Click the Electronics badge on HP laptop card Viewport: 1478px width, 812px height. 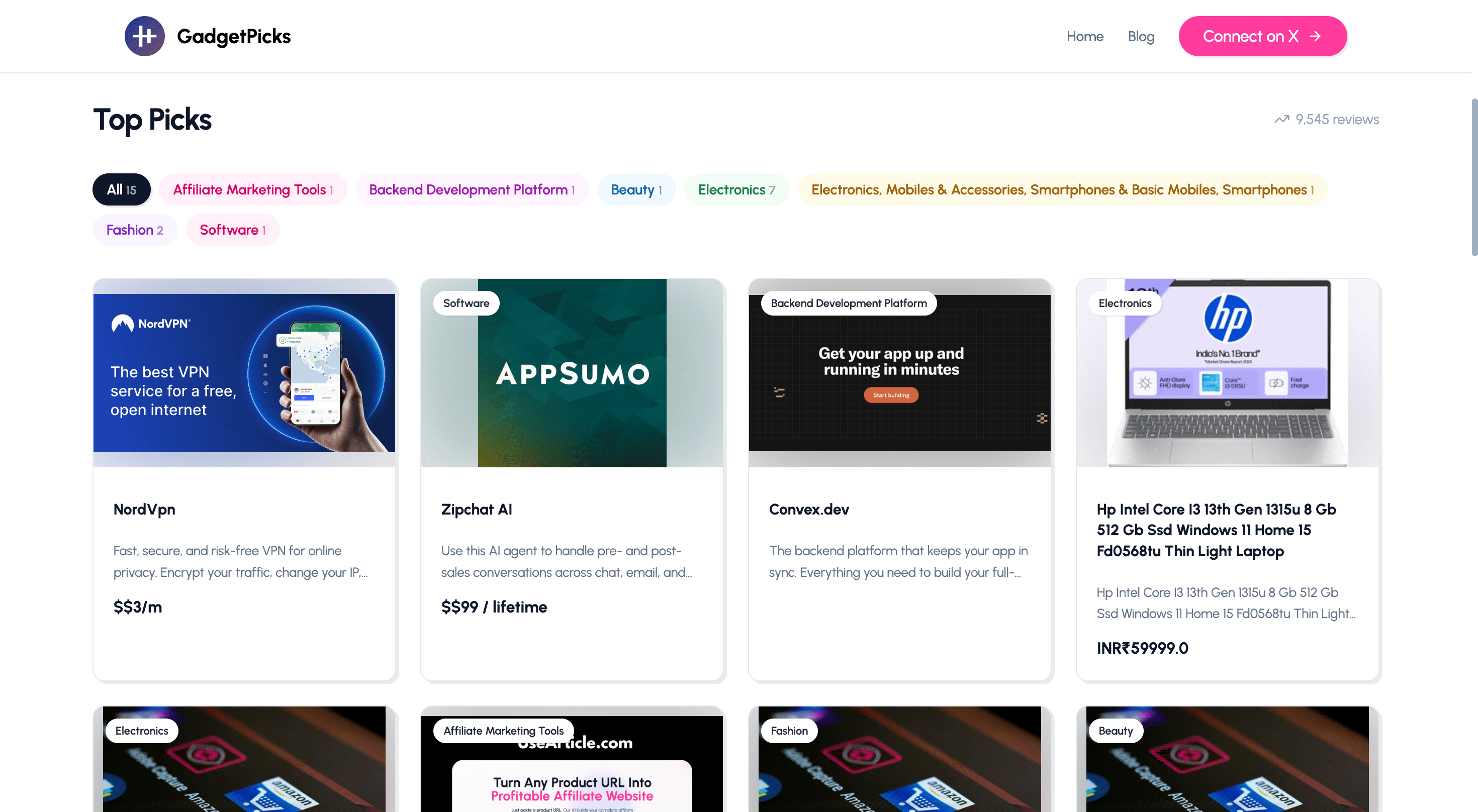tap(1125, 303)
